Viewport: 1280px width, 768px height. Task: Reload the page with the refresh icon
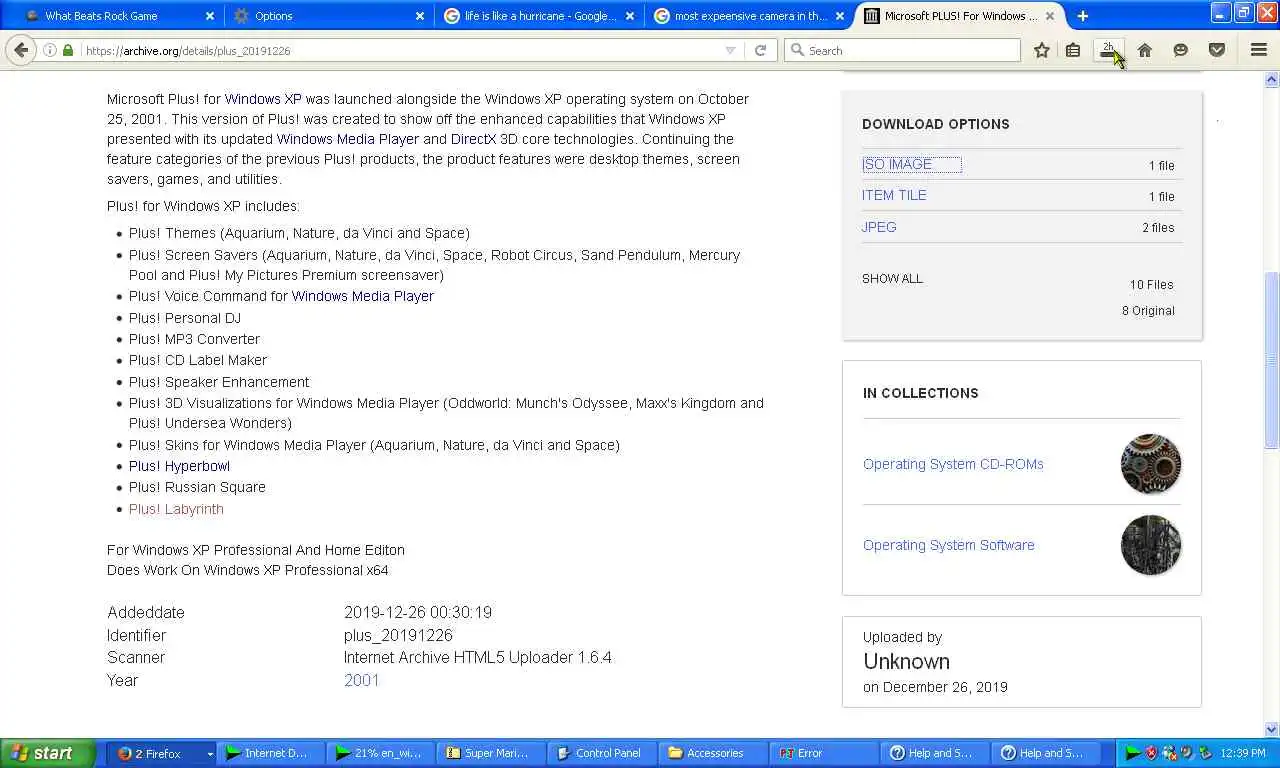[760, 50]
